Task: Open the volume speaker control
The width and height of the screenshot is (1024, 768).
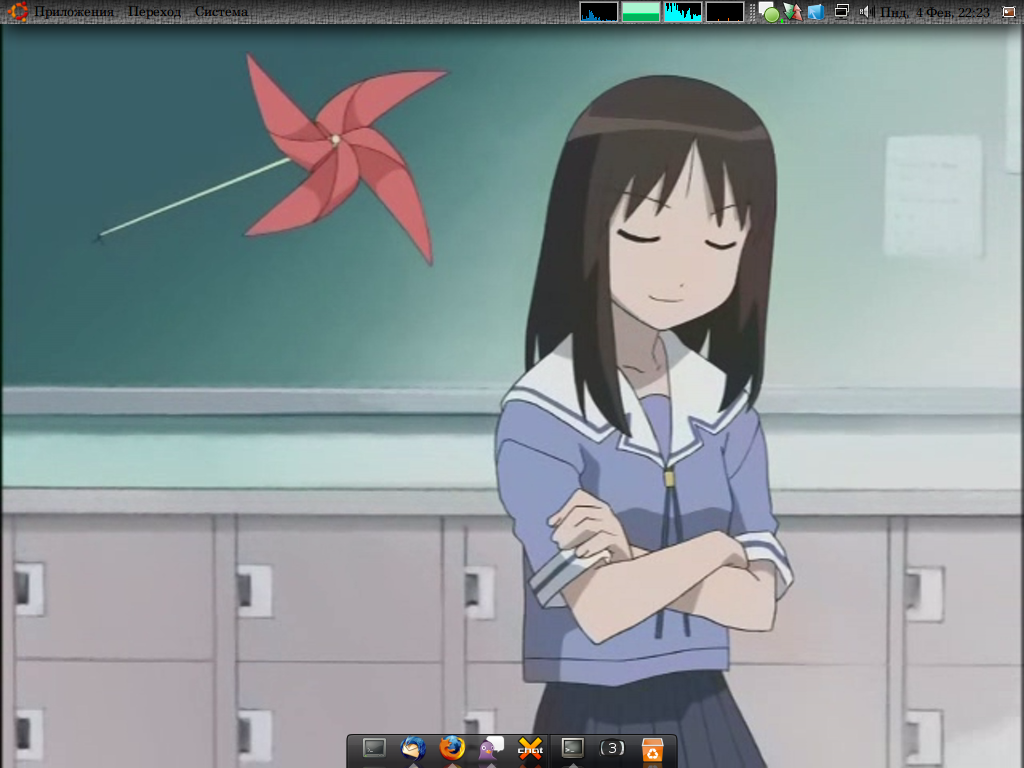Action: [x=866, y=12]
